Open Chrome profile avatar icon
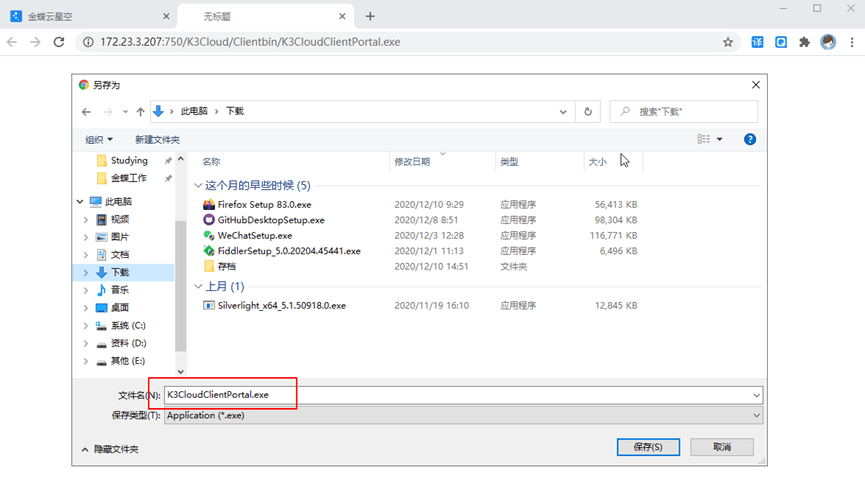Screen dimensions: 865x484 coord(828,42)
